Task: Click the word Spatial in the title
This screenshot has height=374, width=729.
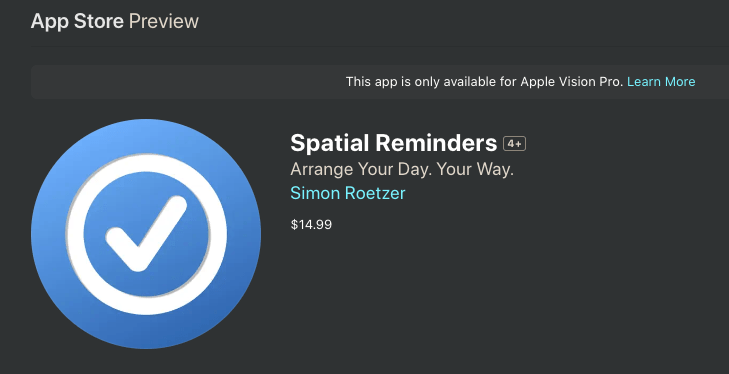Action: [x=330, y=143]
